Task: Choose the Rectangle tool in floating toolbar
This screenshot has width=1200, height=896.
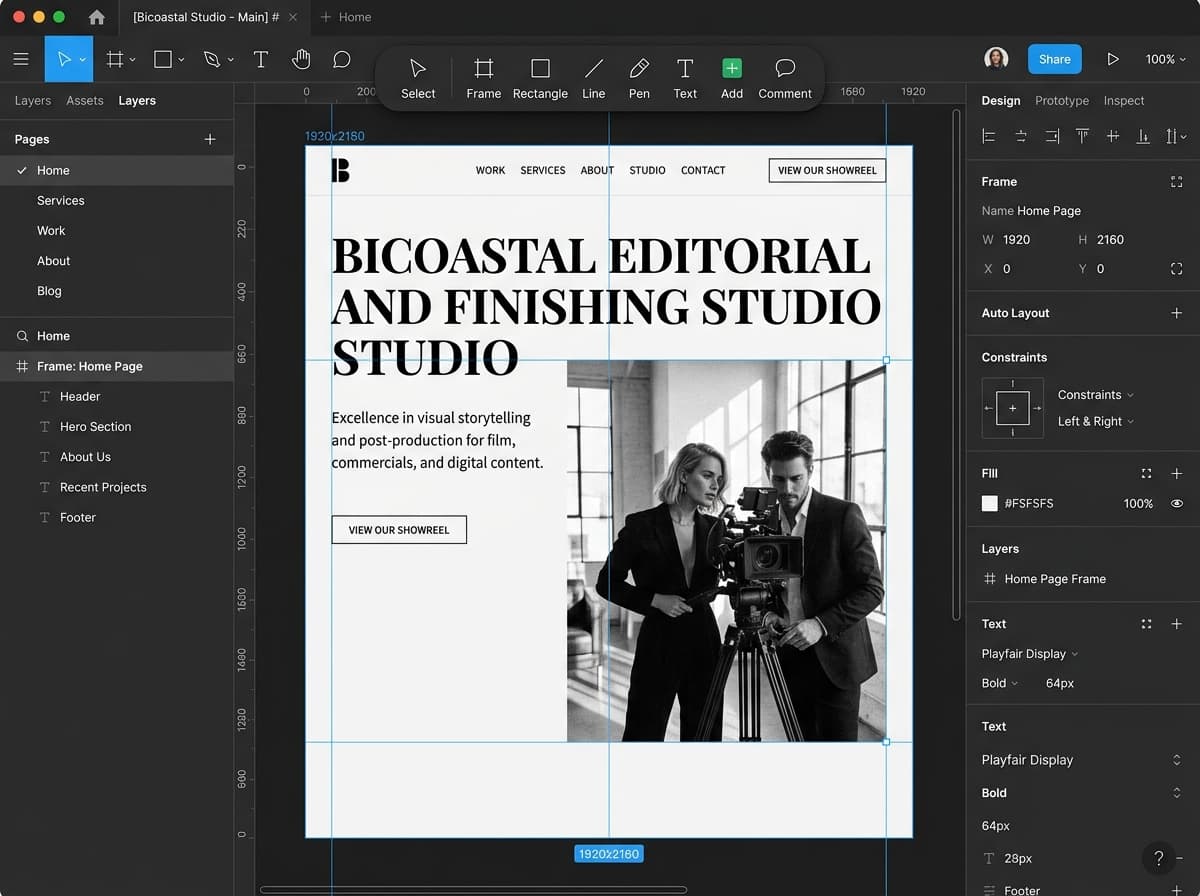Action: point(540,78)
